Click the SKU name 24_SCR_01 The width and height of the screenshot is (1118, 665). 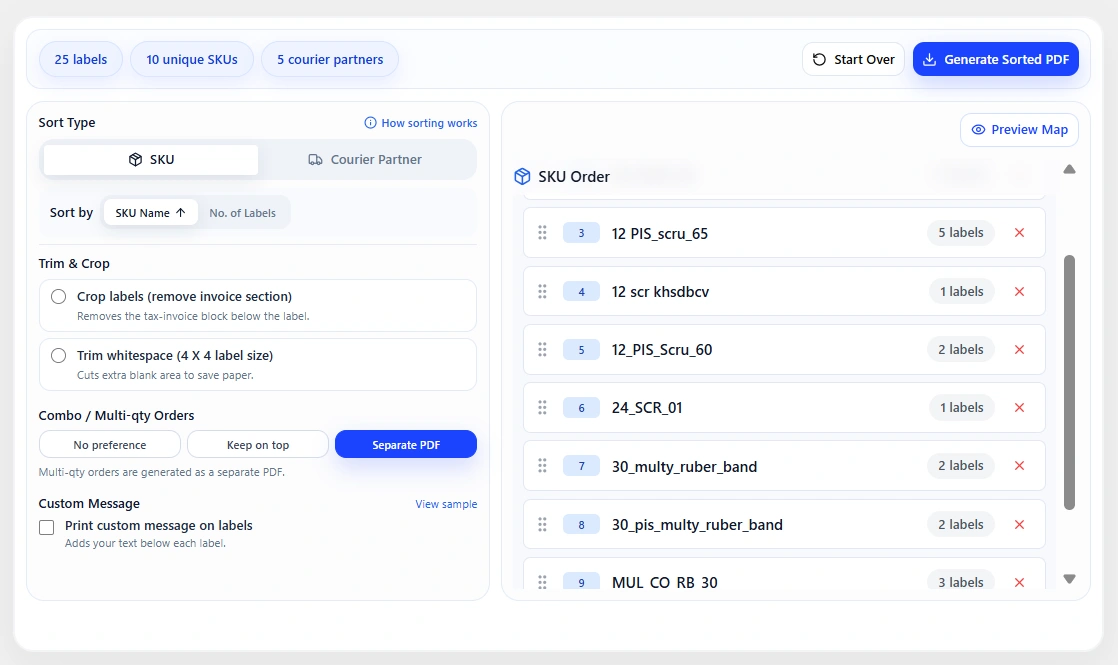point(647,408)
